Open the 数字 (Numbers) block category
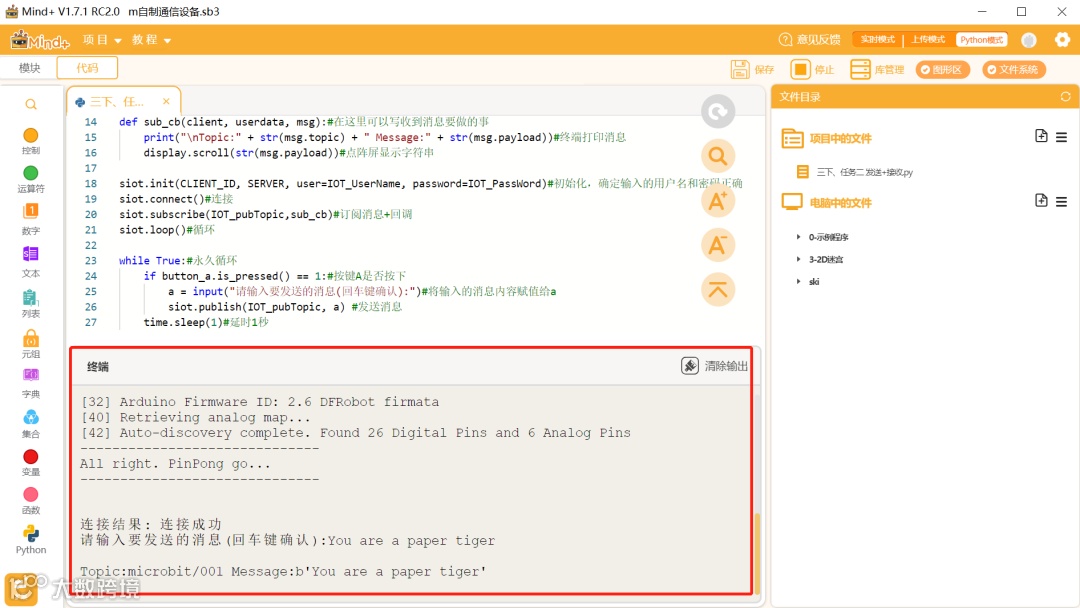Viewport: 1080px width, 608px height. (30, 211)
